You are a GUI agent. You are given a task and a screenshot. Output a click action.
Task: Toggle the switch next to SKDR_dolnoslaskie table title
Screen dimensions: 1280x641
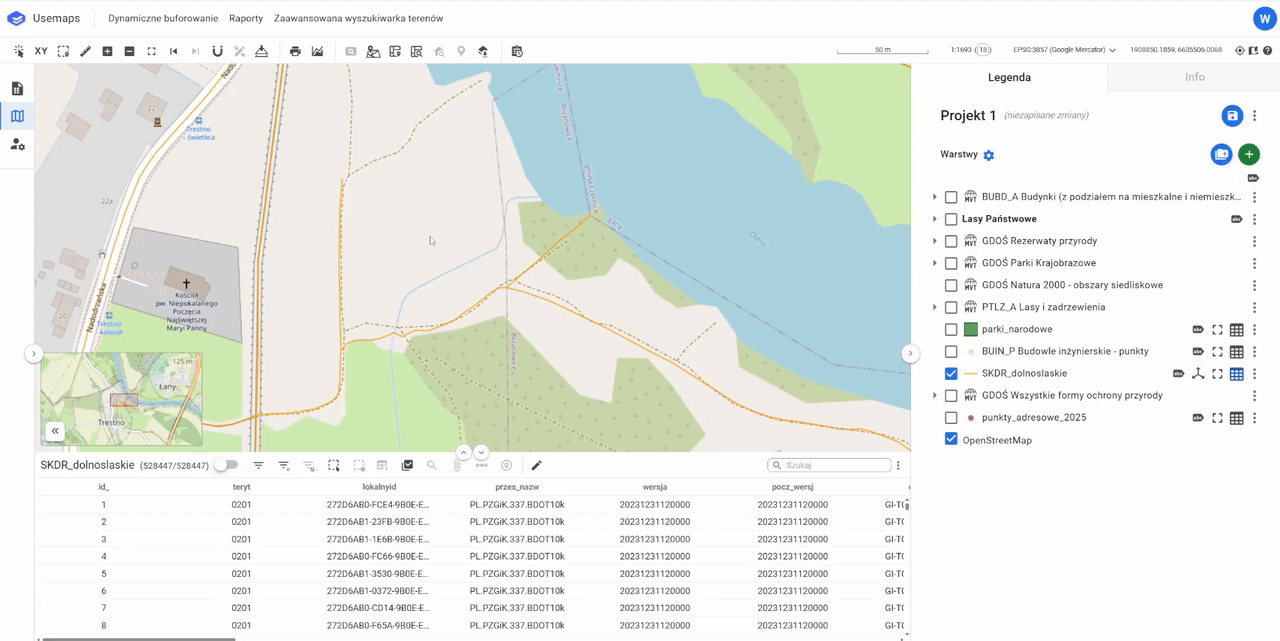pos(227,466)
